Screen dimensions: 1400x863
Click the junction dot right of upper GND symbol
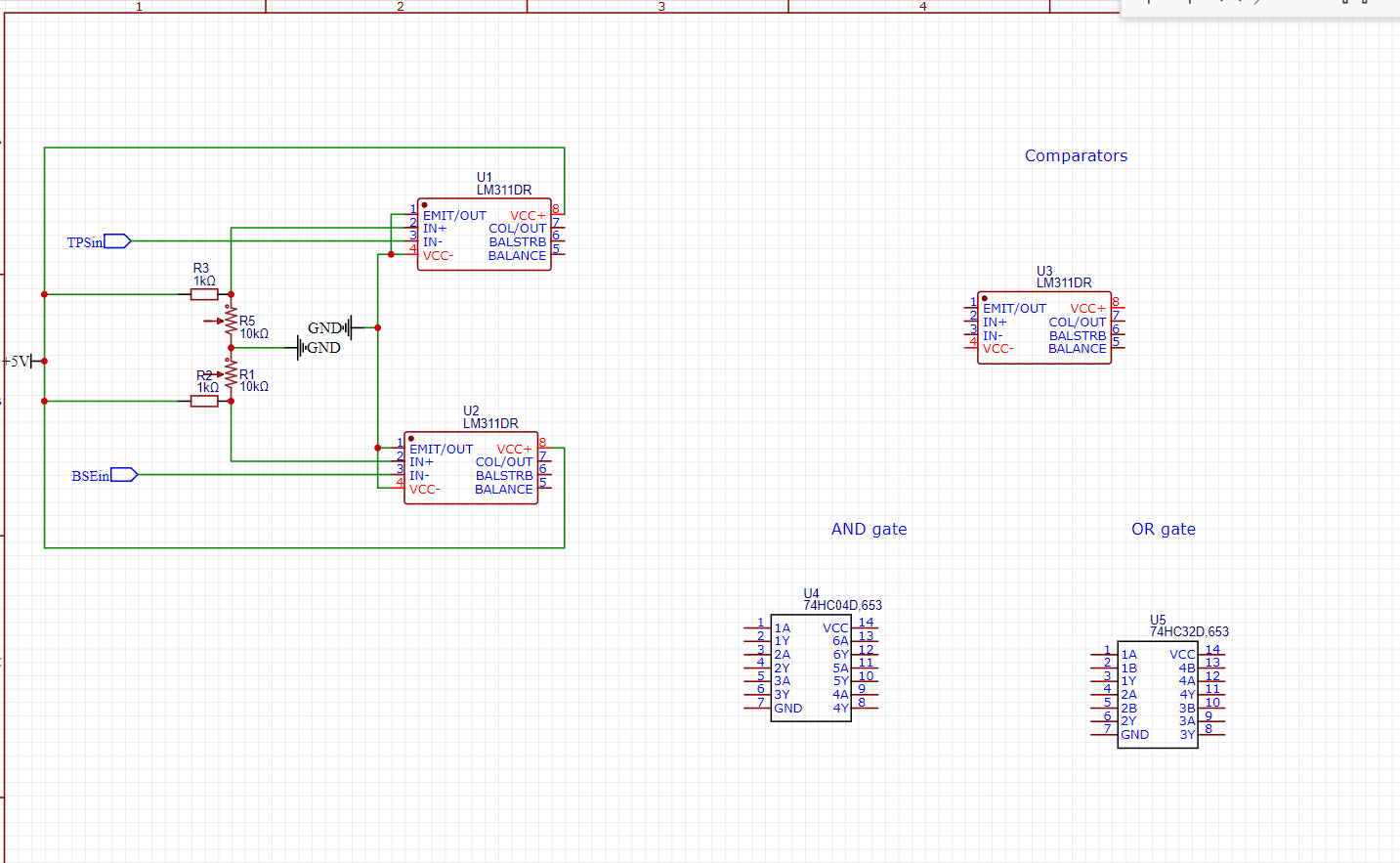[x=378, y=327]
